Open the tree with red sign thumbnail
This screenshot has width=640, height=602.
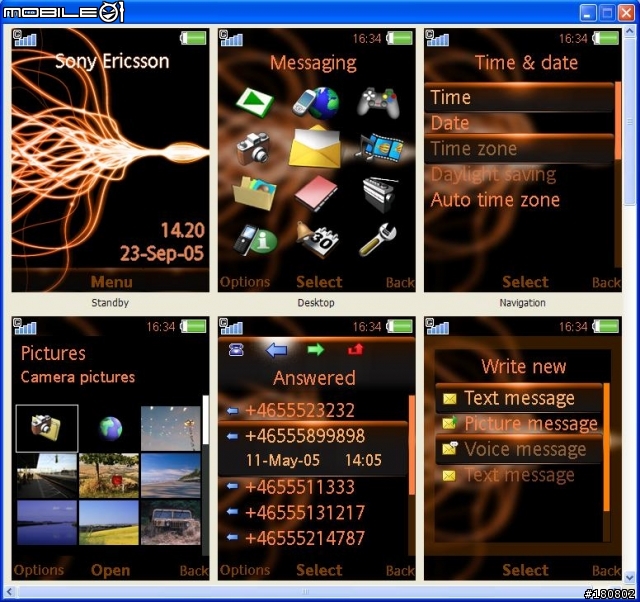109,476
